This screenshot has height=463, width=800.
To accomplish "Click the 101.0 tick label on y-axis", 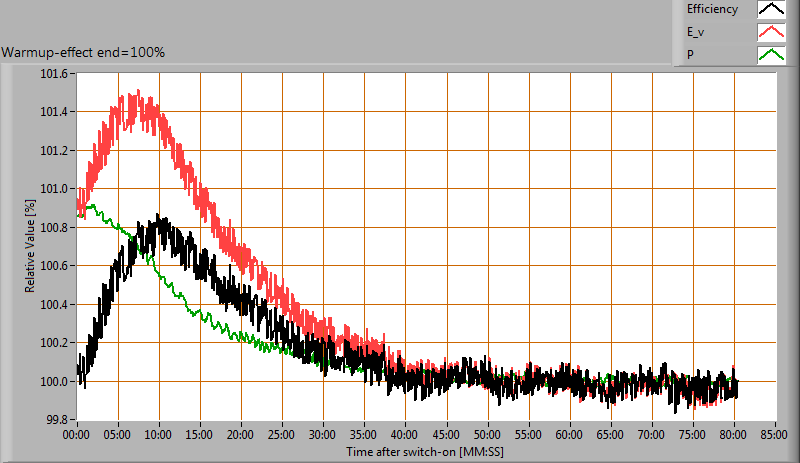I will [52, 189].
